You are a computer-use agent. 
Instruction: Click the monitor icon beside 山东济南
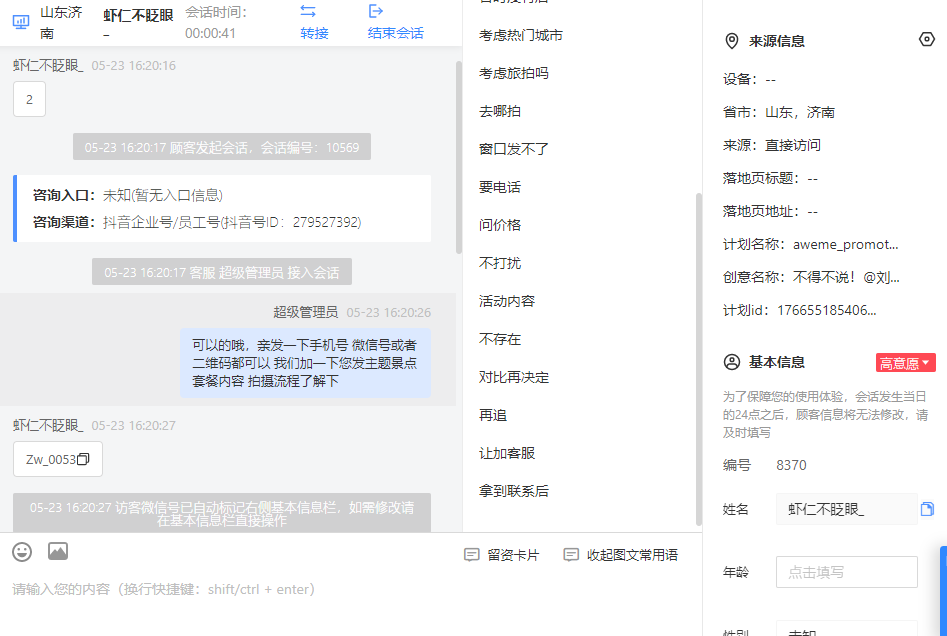coord(21,22)
